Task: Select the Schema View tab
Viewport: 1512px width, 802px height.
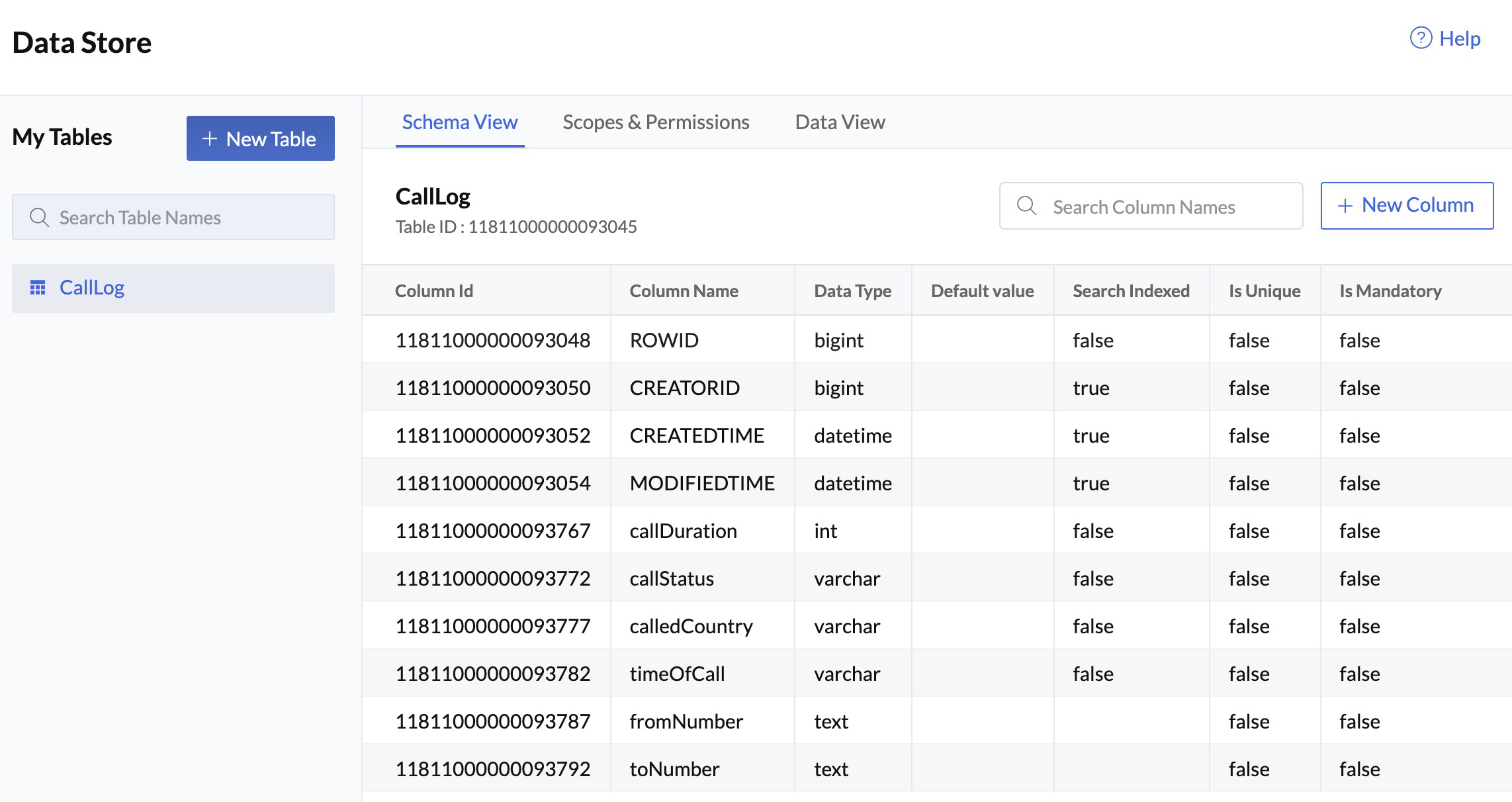Action: [x=459, y=122]
